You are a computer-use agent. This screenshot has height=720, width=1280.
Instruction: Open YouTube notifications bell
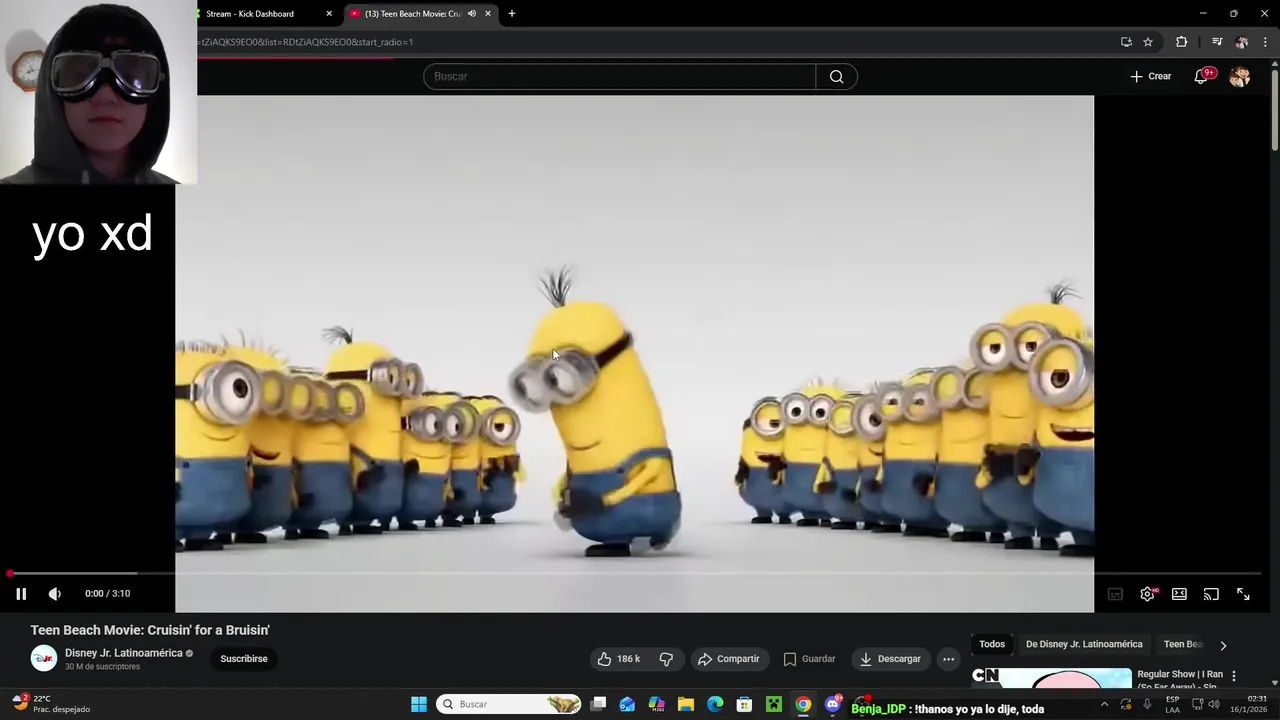[1201, 77]
